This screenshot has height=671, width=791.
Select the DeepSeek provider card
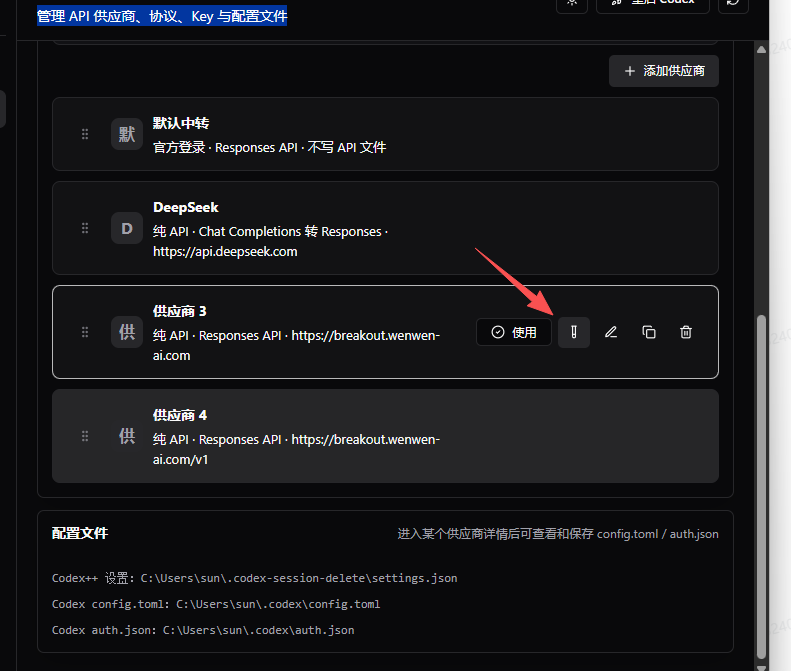click(x=385, y=228)
